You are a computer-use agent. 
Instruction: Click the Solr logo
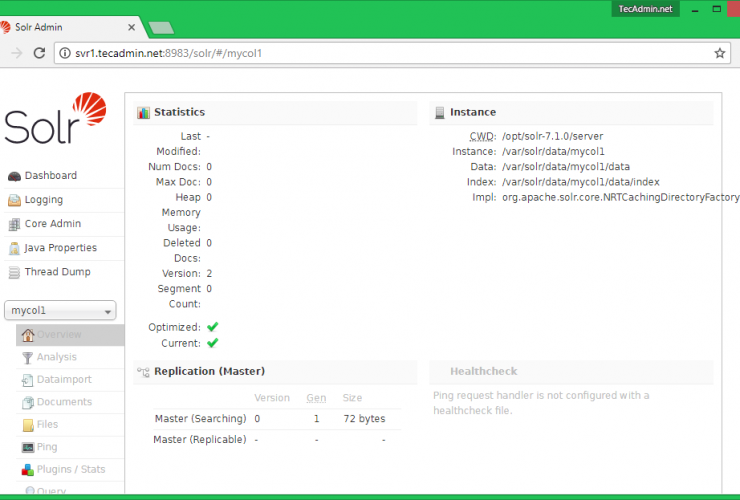[55, 119]
